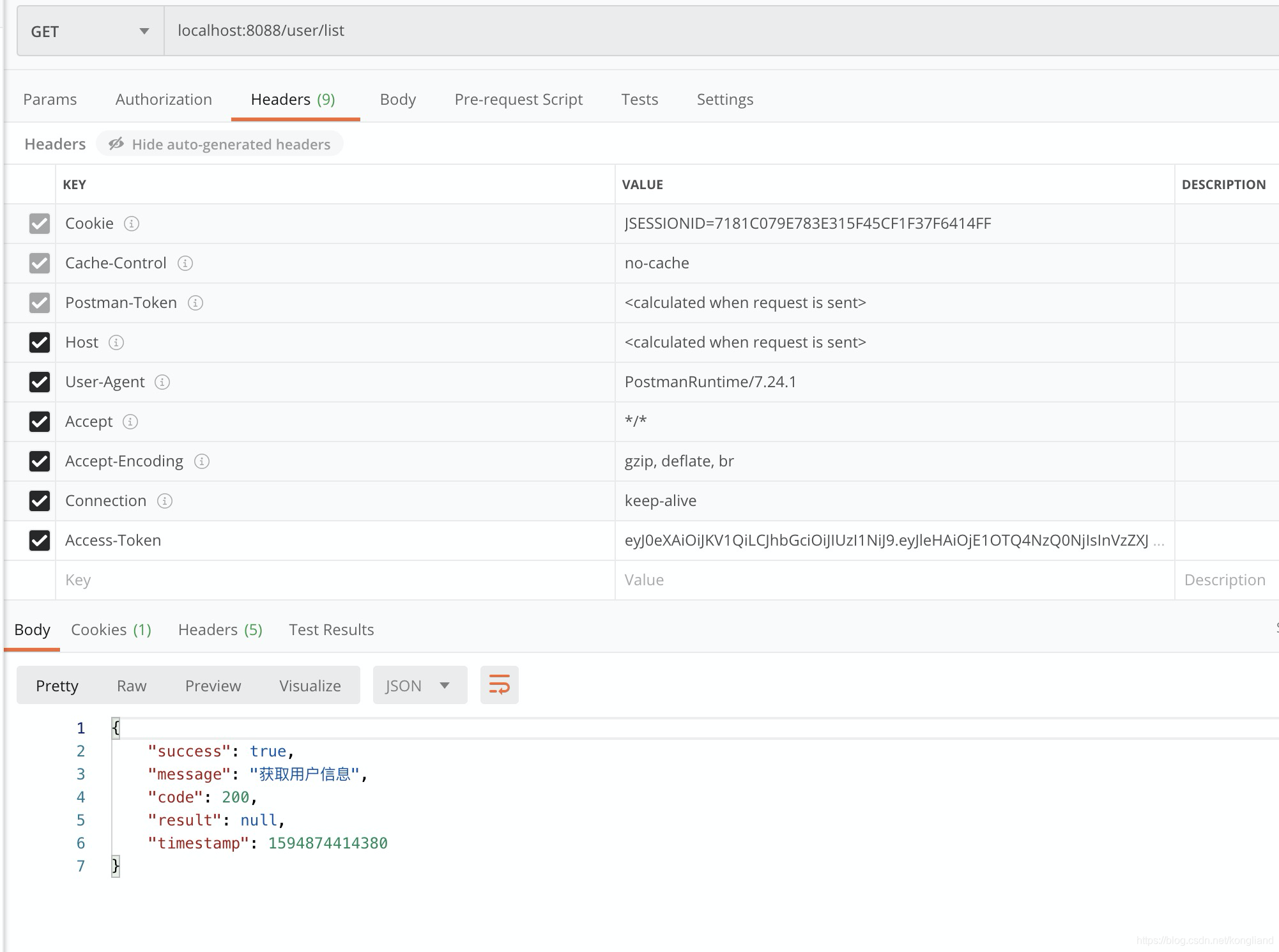The width and height of the screenshot is (1279, 952).
Task: Click the info icon beside Accept-Encoding
Action: tap(202, 461)
